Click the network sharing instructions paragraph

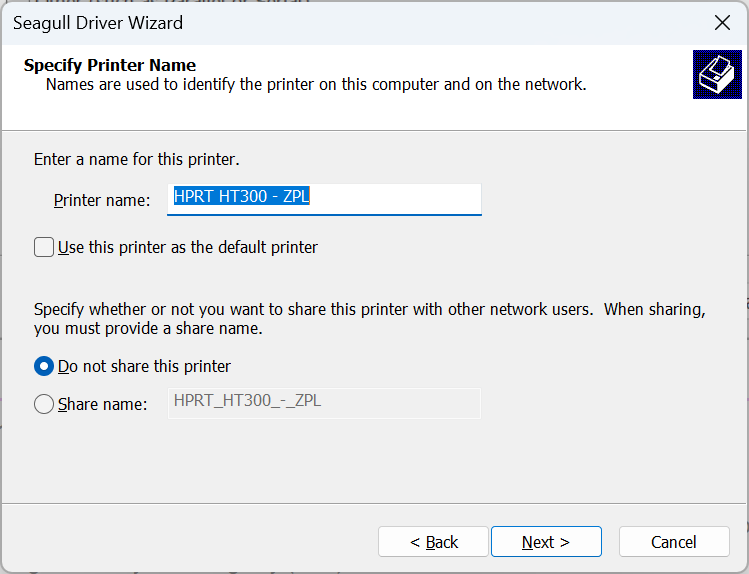tap(370, 319)
